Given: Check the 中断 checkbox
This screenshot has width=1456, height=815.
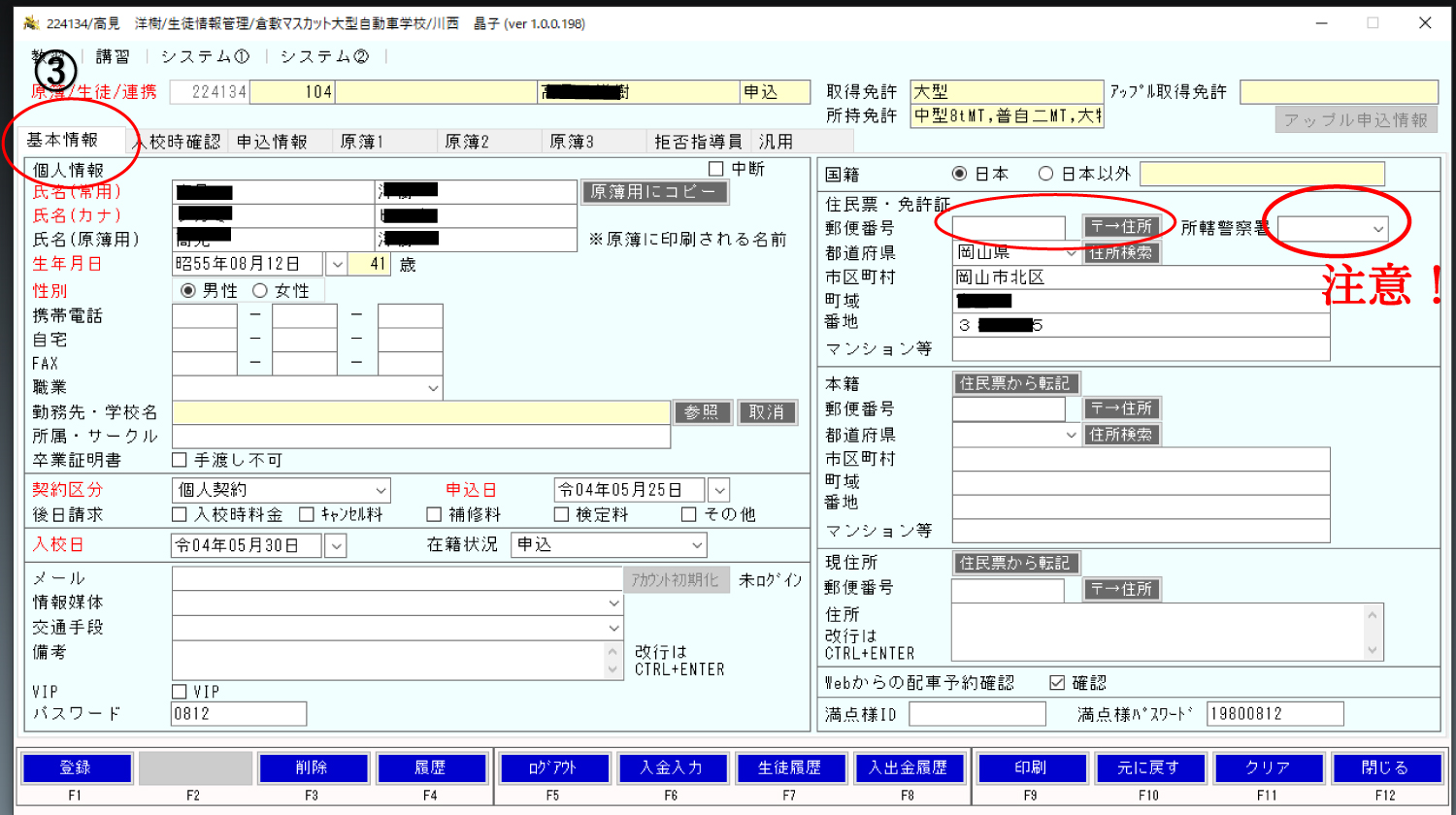Looking at the screenshot, I should (716, 169).
